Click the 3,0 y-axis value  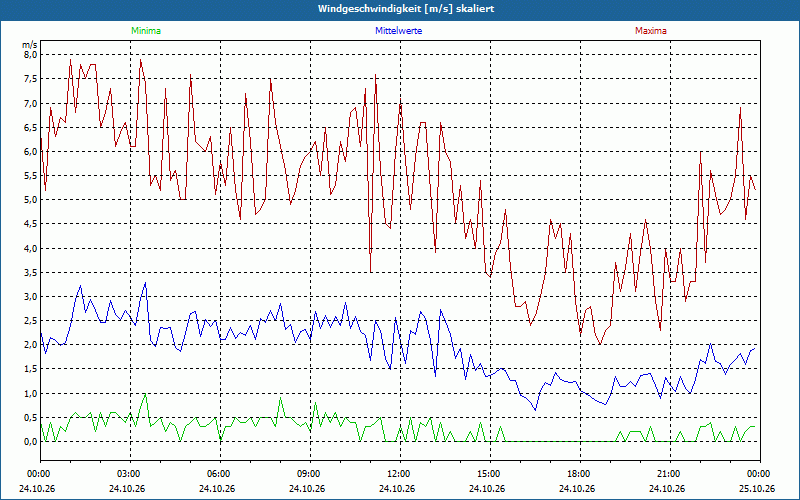(31, 296)
